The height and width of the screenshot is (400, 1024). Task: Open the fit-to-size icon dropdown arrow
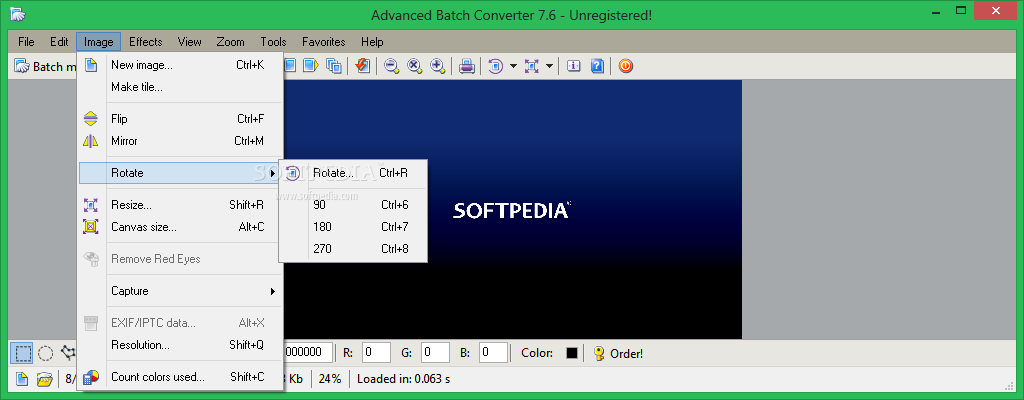(549, 66)
